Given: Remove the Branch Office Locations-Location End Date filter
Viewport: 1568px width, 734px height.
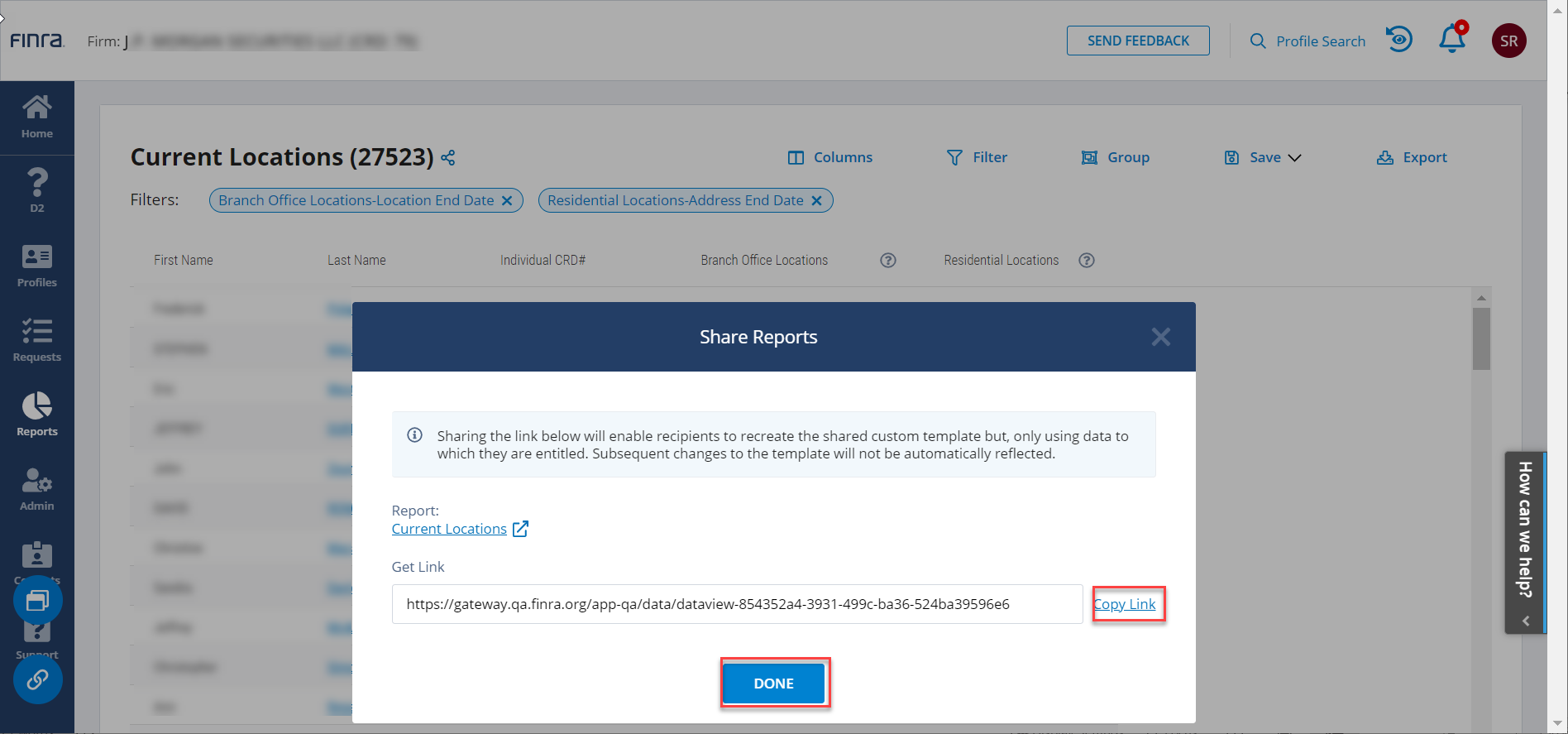Looking at the screenshot, I should pyautogui.click(x=507, y=200).
